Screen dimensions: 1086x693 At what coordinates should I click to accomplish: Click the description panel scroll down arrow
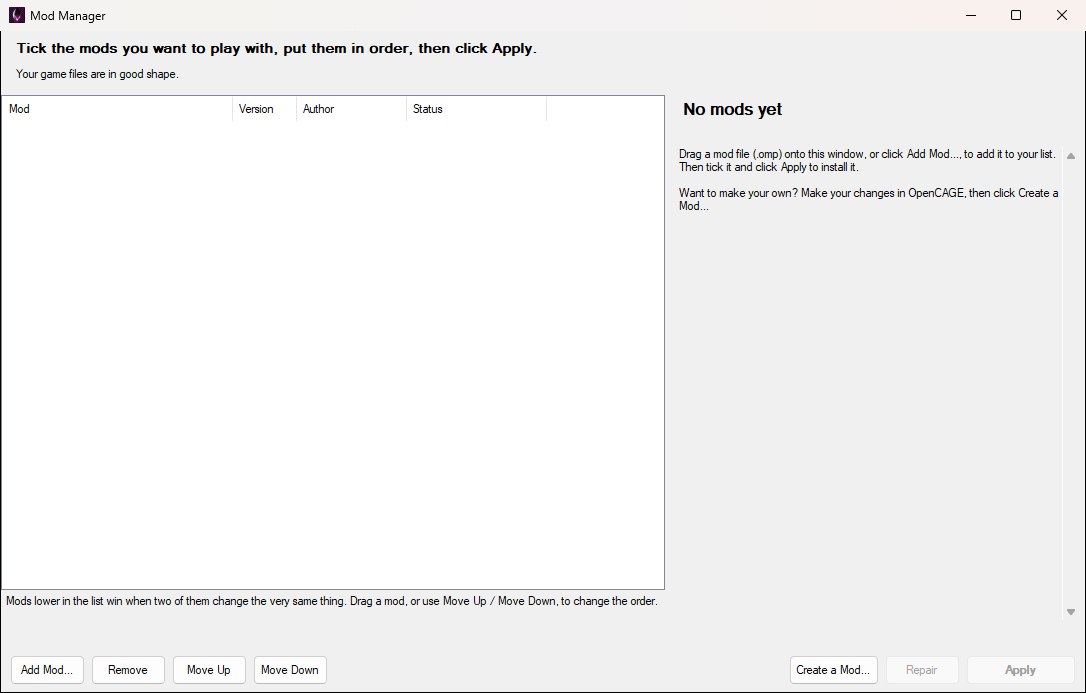[x=1071, y=612]
